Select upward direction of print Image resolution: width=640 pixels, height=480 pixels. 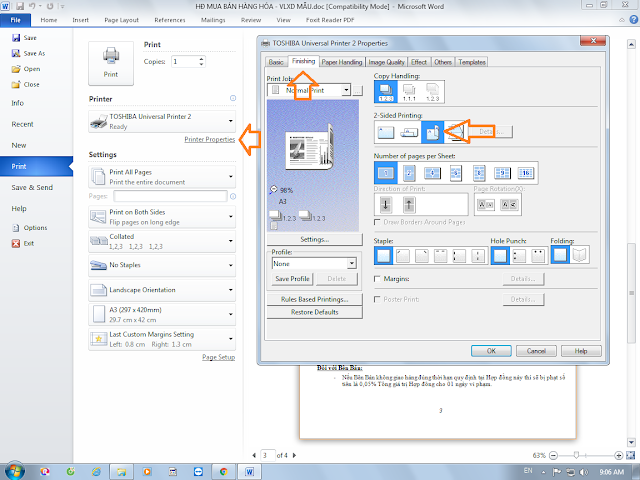coord(409,204)
